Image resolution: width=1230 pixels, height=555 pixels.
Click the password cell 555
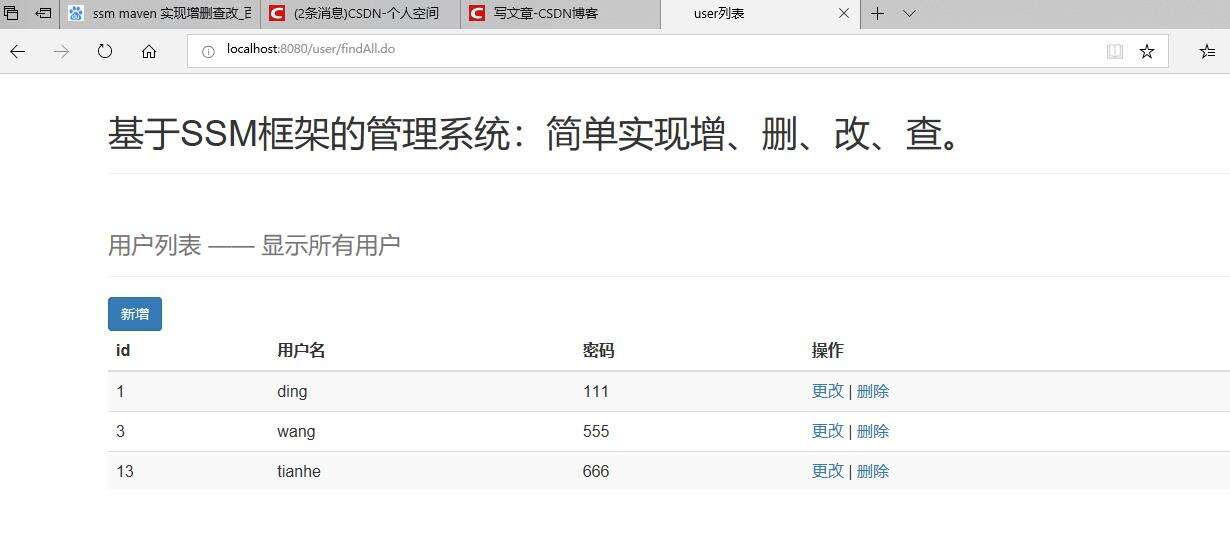596,431
